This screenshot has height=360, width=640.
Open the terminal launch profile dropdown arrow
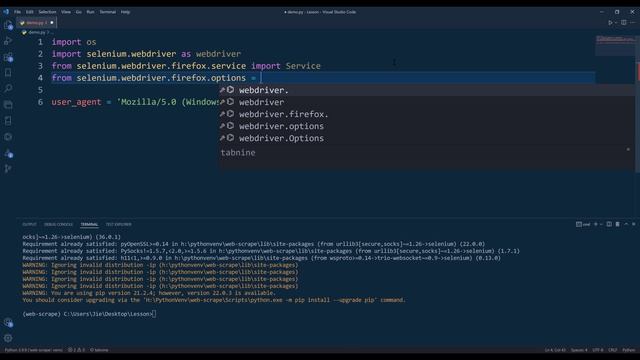pyautogui.click(x=601, y=224)
